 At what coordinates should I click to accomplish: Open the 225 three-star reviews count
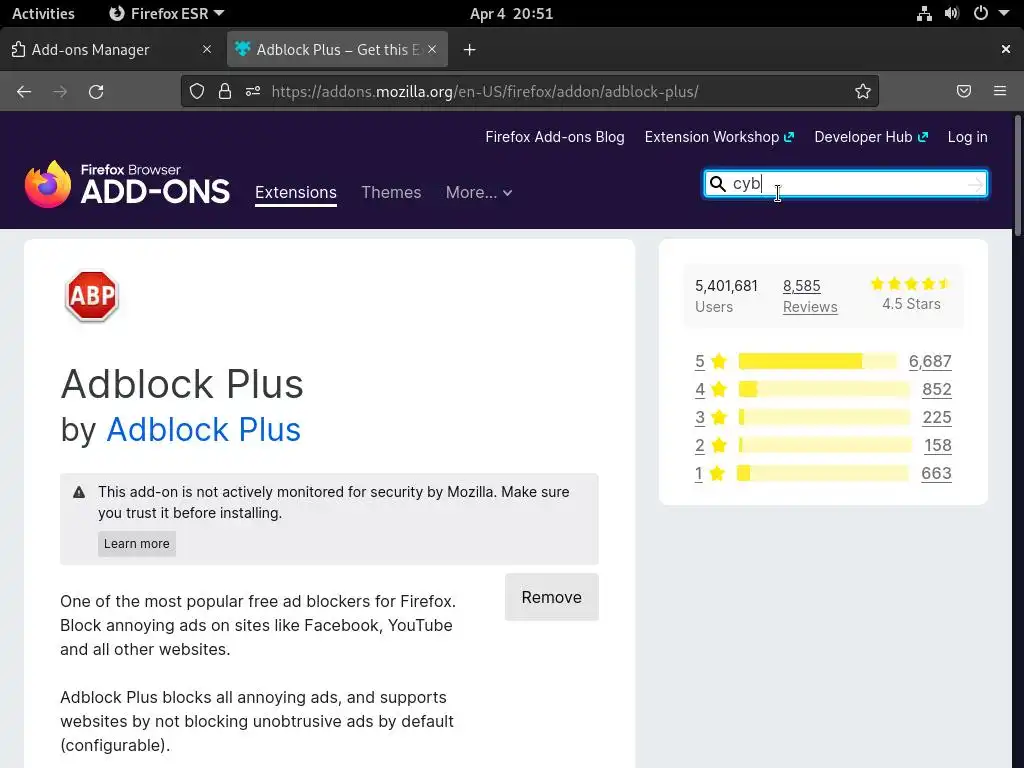point(936,417)
